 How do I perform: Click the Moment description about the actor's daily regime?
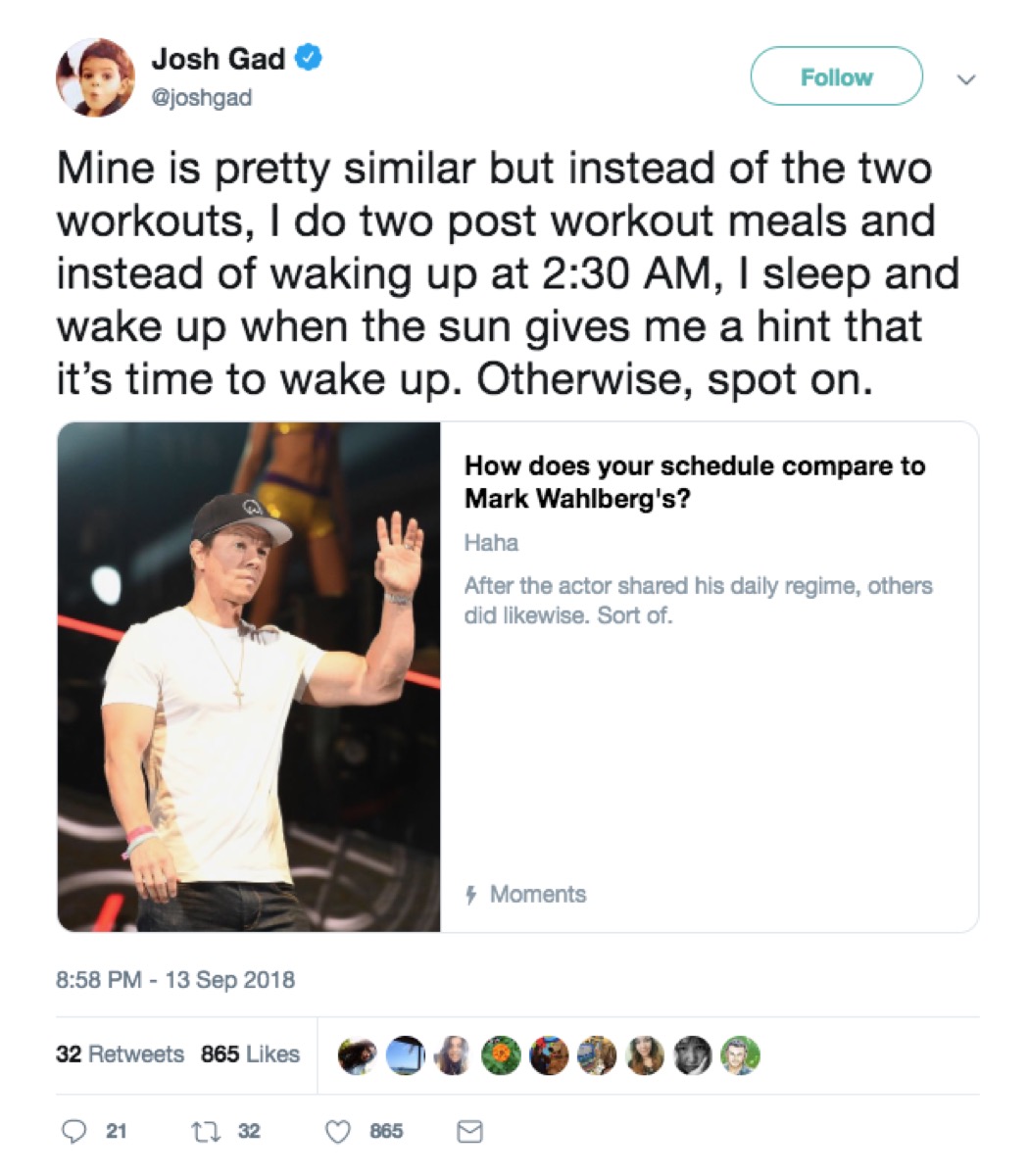[698, 601]
